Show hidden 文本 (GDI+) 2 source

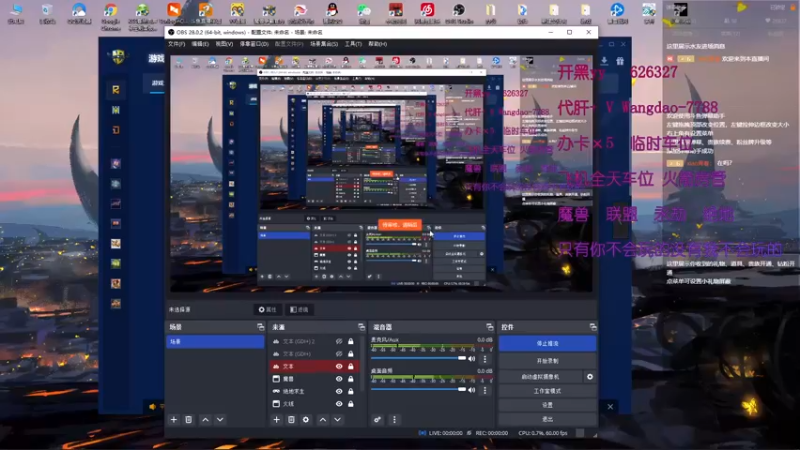click(x=339, y=341)
